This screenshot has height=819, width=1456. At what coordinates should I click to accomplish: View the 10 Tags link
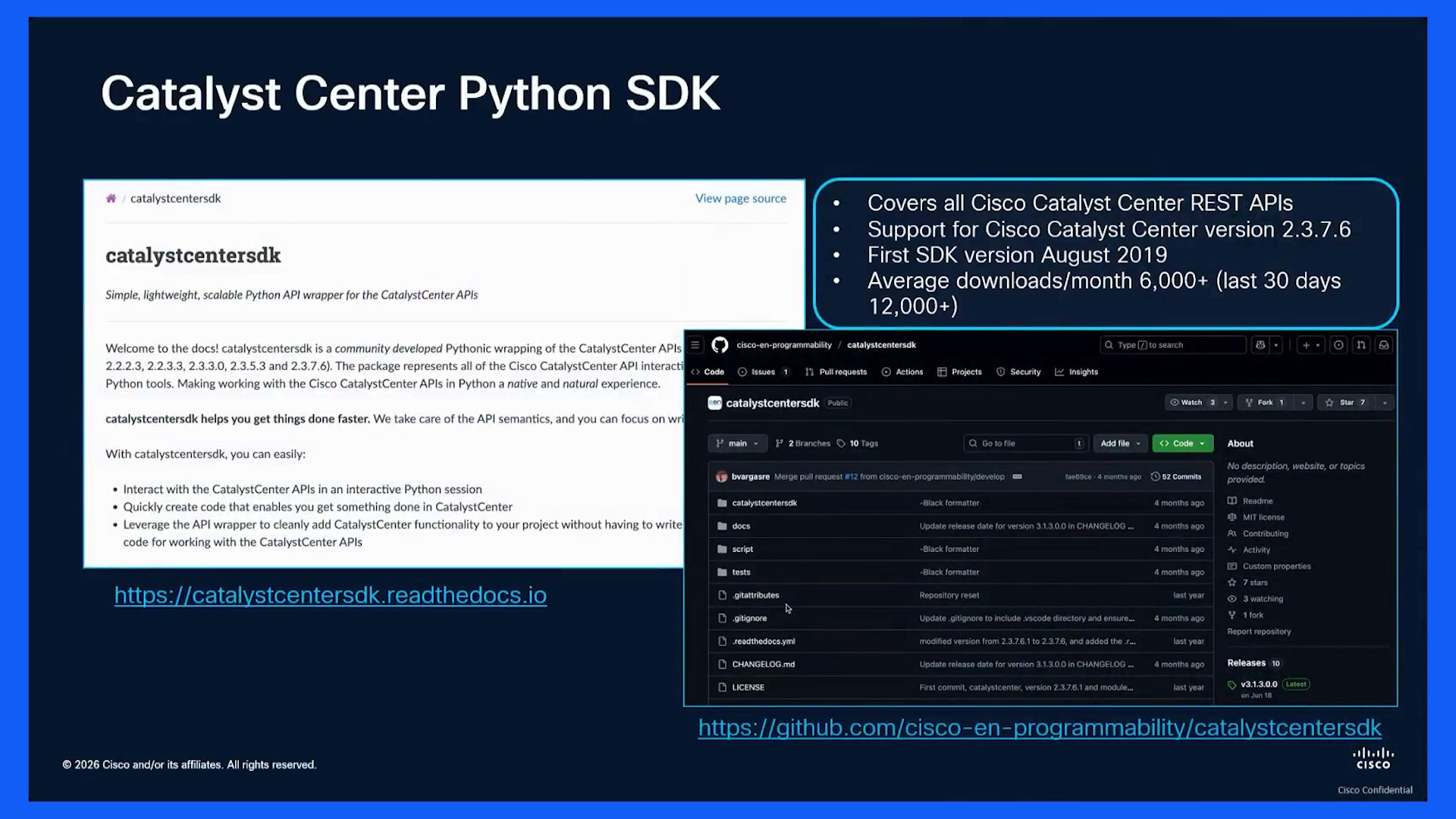click(857, 444)
